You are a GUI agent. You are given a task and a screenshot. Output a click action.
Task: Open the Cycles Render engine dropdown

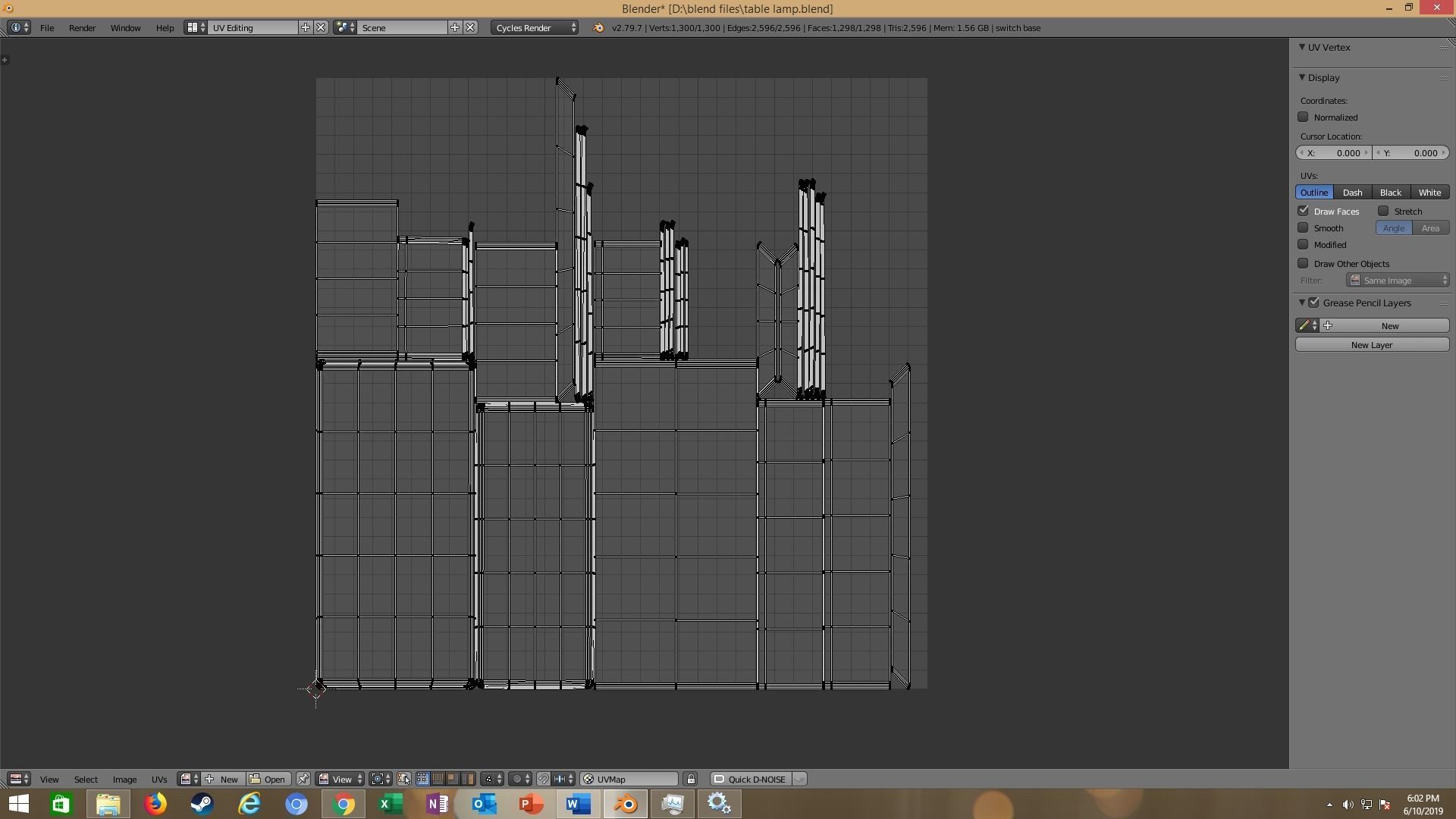535,27
